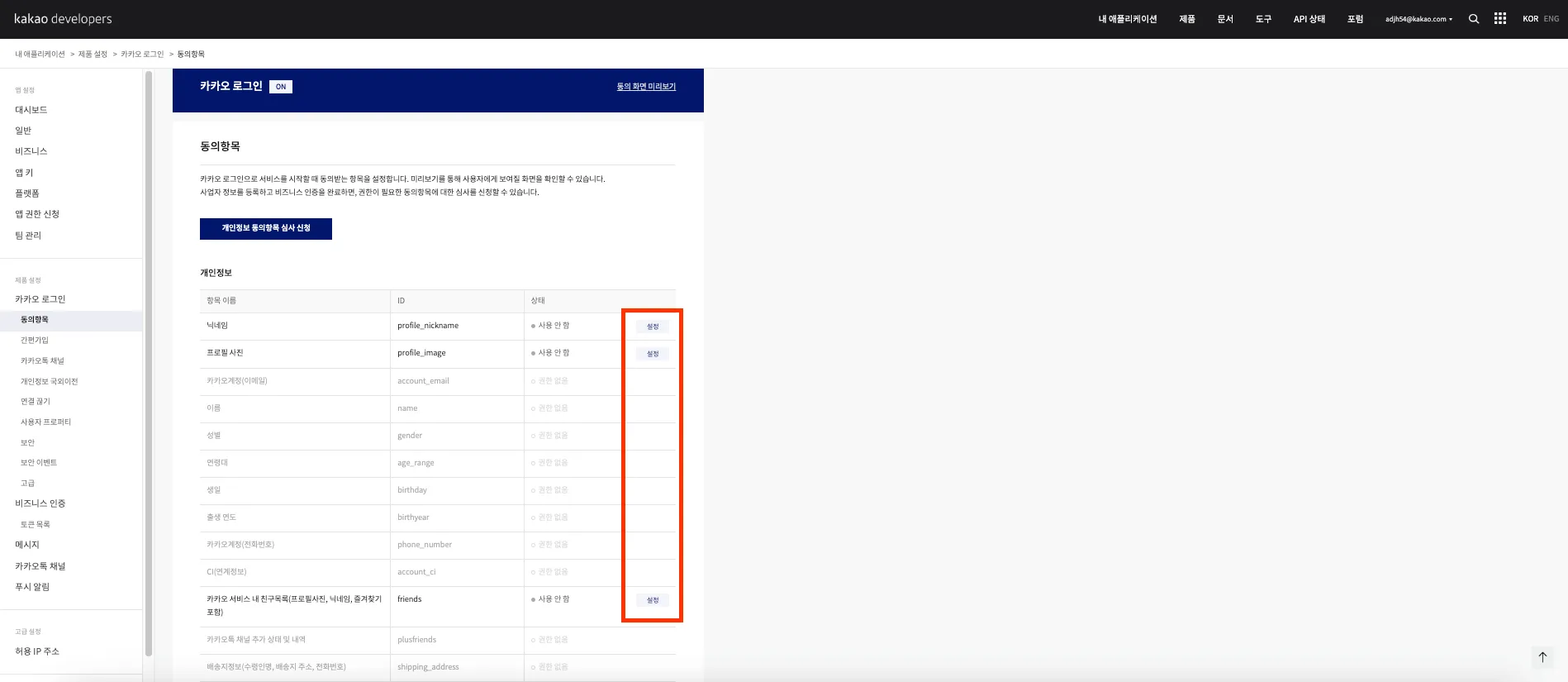Click the profile_nickname ID cell

tap(457, 327)
